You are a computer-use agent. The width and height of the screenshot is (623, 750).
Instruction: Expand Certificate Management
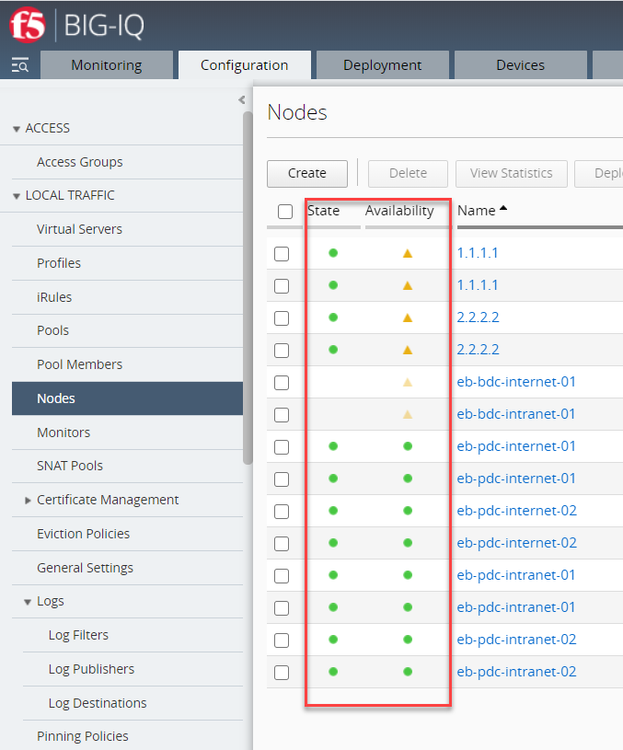(28, 500)
